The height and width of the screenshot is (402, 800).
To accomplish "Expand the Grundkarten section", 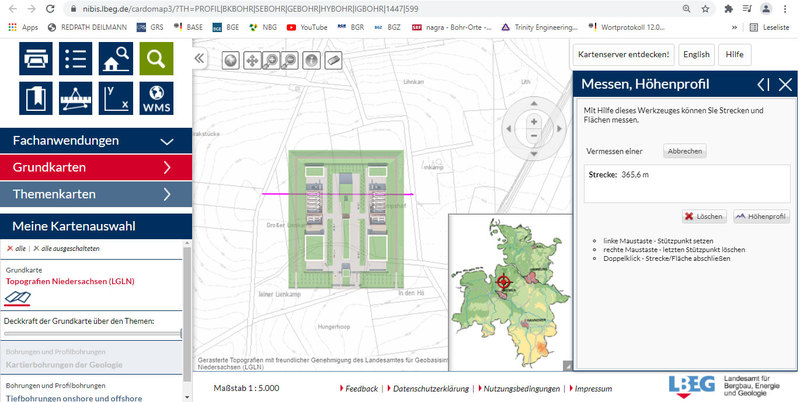I will (94, 167).
